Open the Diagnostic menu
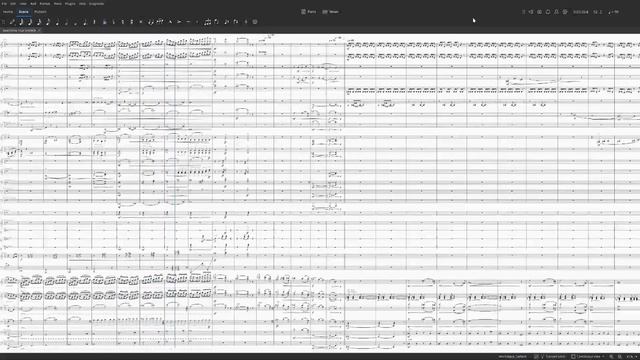Viewport: 640px width, 360px height. point(96,4)
